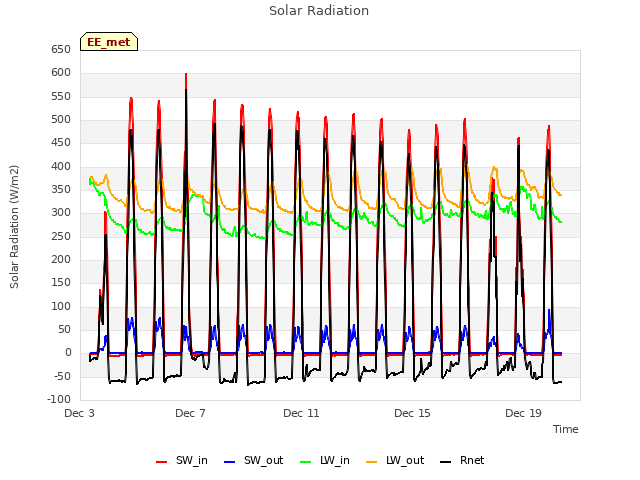
Task: Click the green LW_in legend swatch
Action: [306, 462]
